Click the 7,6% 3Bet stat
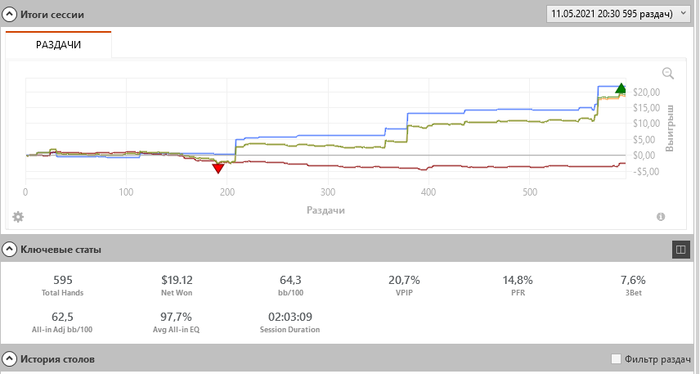700x374 pixels. 633,285
